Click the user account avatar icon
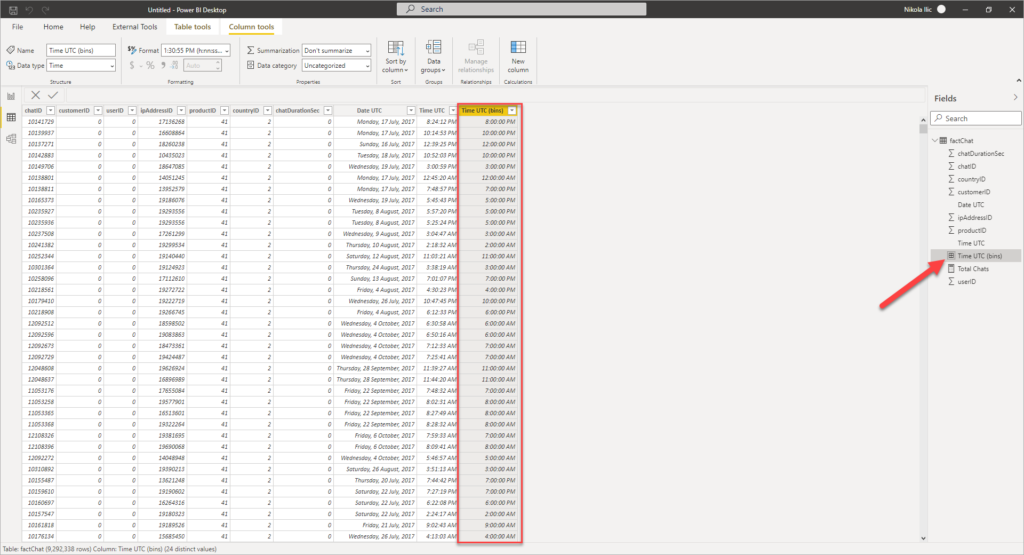The image size is (1024, 555). (941, 9)
